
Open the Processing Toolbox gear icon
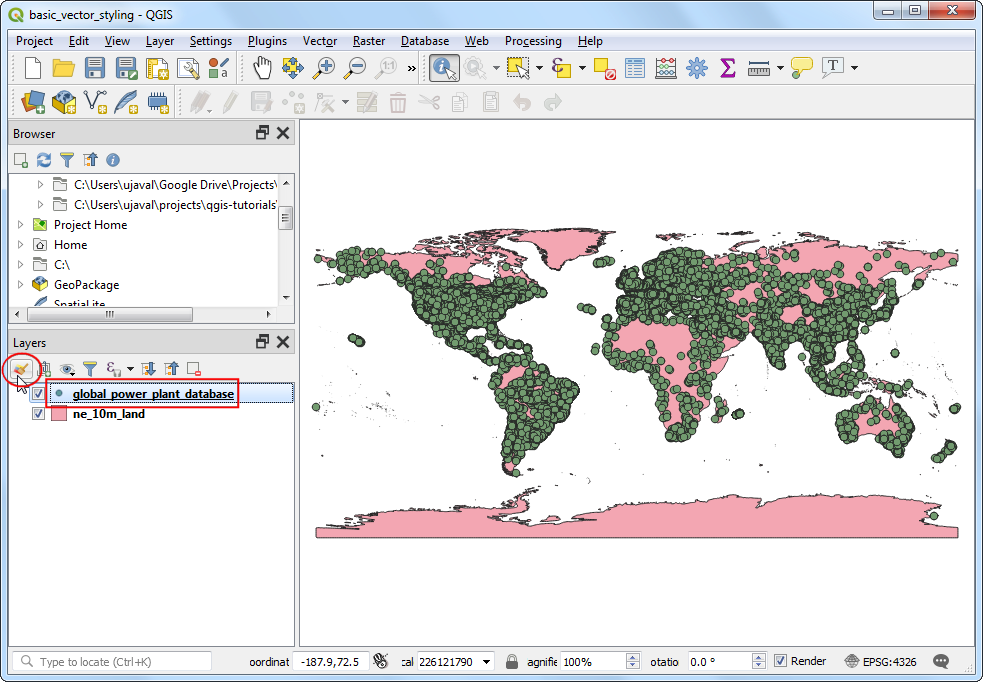[x=696, y=68]
